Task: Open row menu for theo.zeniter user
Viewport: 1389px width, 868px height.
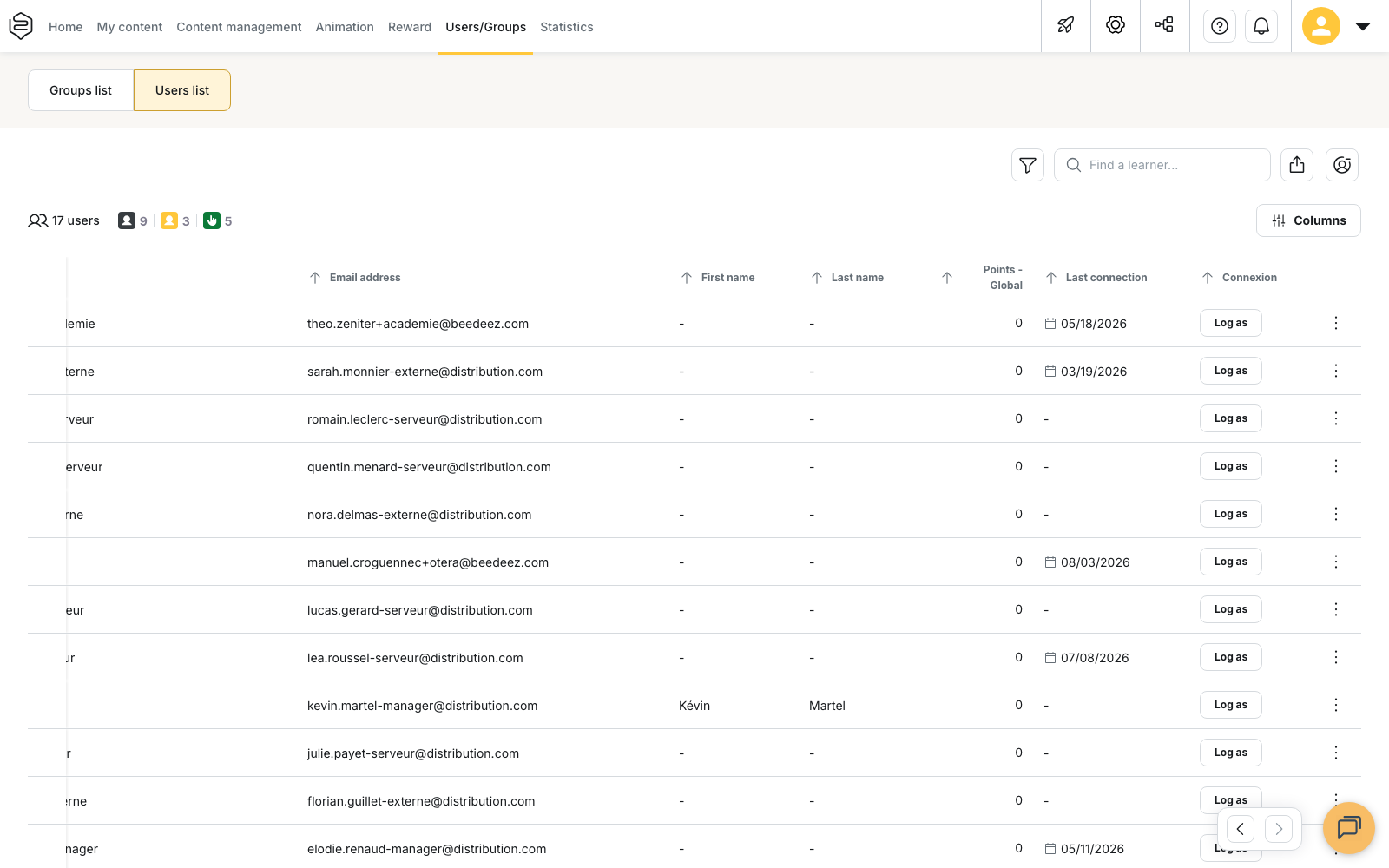Action: (x=1336, y=323)
